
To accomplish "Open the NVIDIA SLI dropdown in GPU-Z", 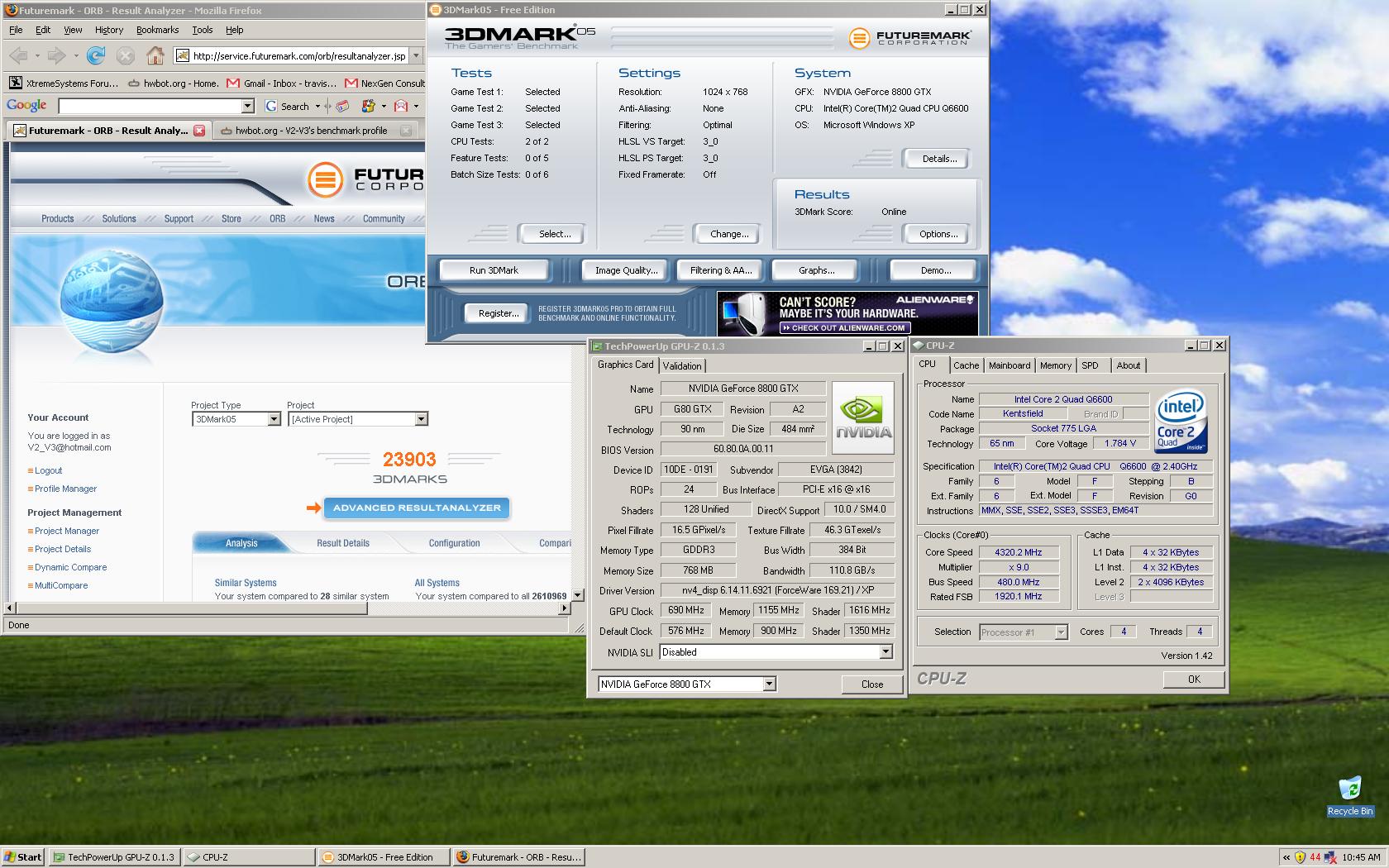I will coord(885,652).
